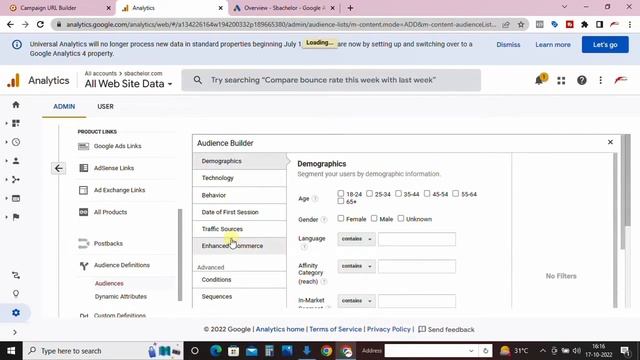Select the Traffic Sources category

coord(240,229)
